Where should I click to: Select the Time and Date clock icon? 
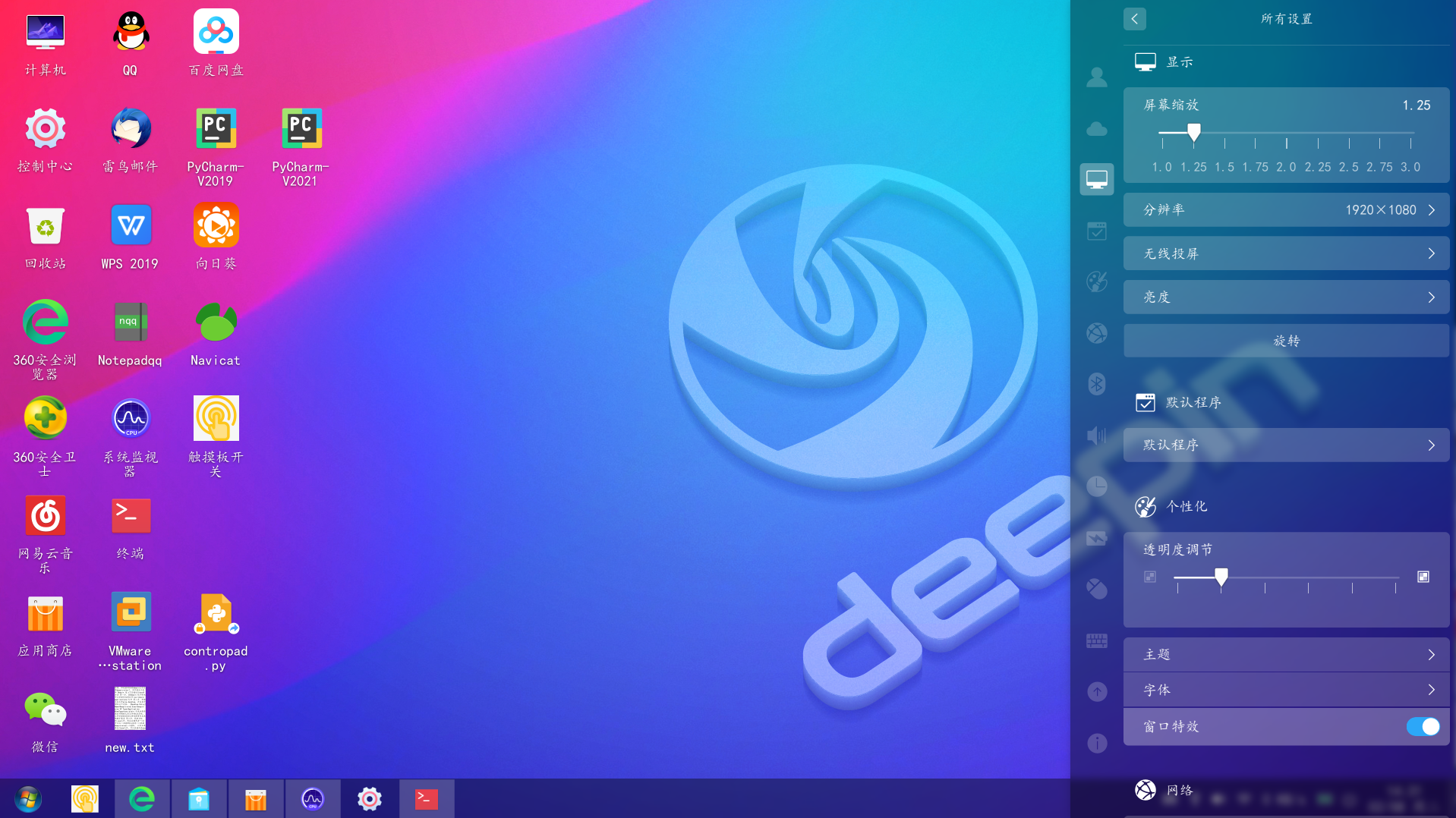(x=1096, y=486)
